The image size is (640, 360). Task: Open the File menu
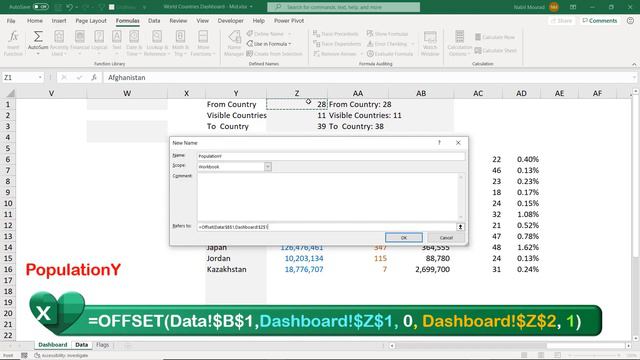11,20
